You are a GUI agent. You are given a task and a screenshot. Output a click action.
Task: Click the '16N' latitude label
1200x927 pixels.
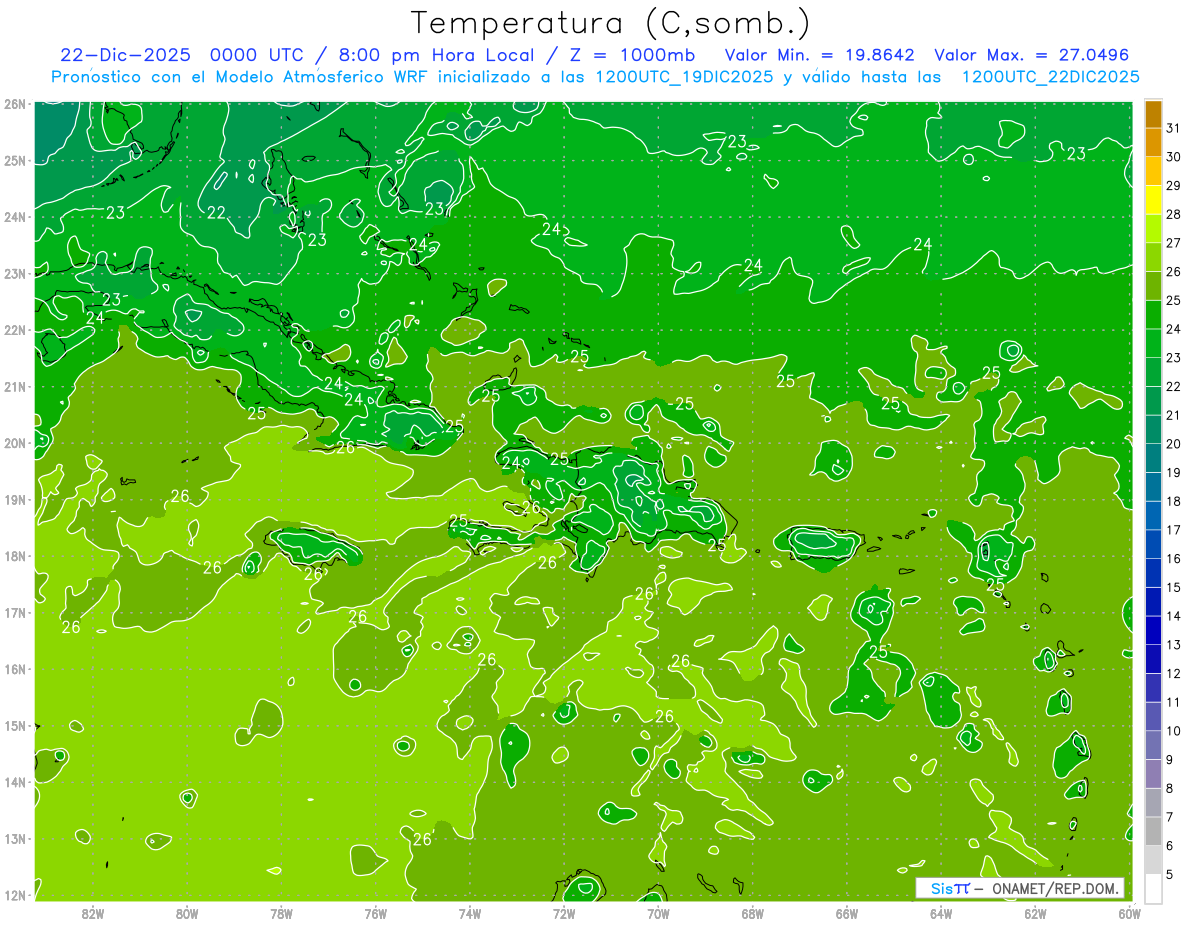pos(14,669)
